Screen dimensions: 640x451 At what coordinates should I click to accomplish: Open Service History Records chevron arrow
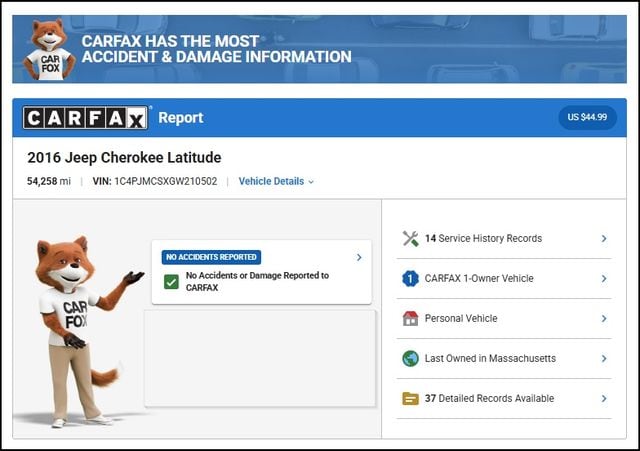click(604, 238)
